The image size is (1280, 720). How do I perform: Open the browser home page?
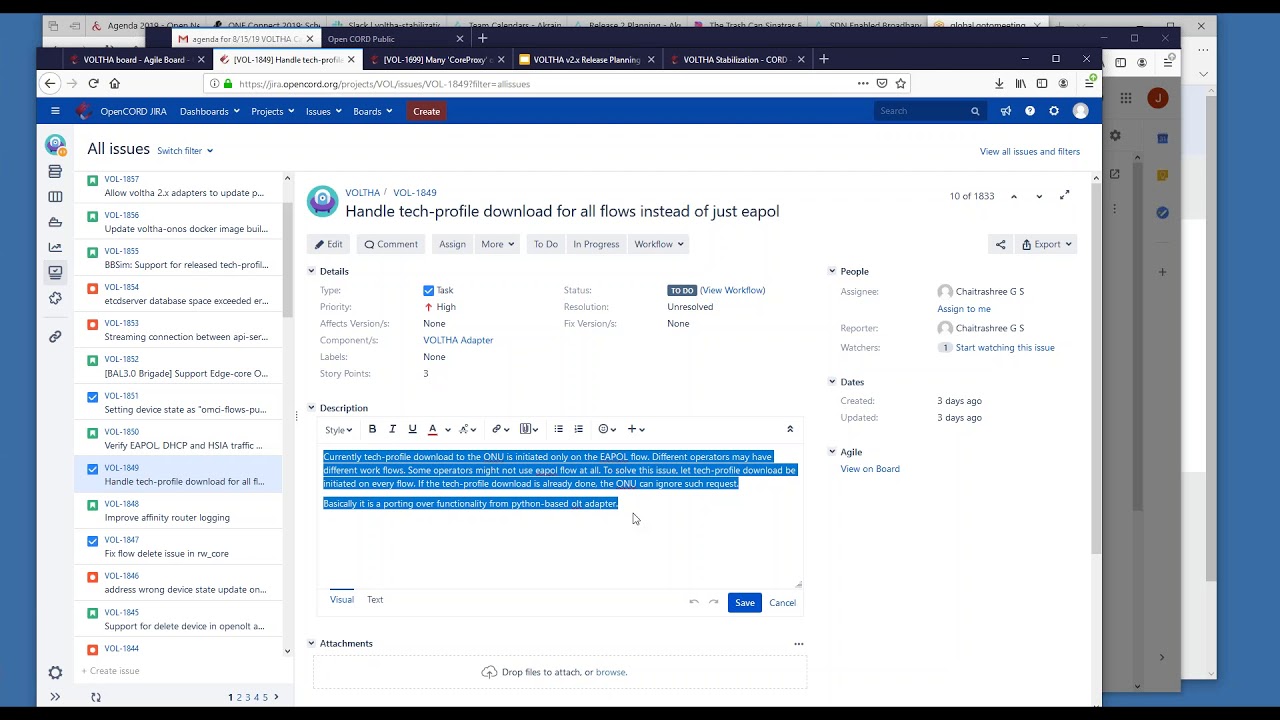[x=114, y=84]
